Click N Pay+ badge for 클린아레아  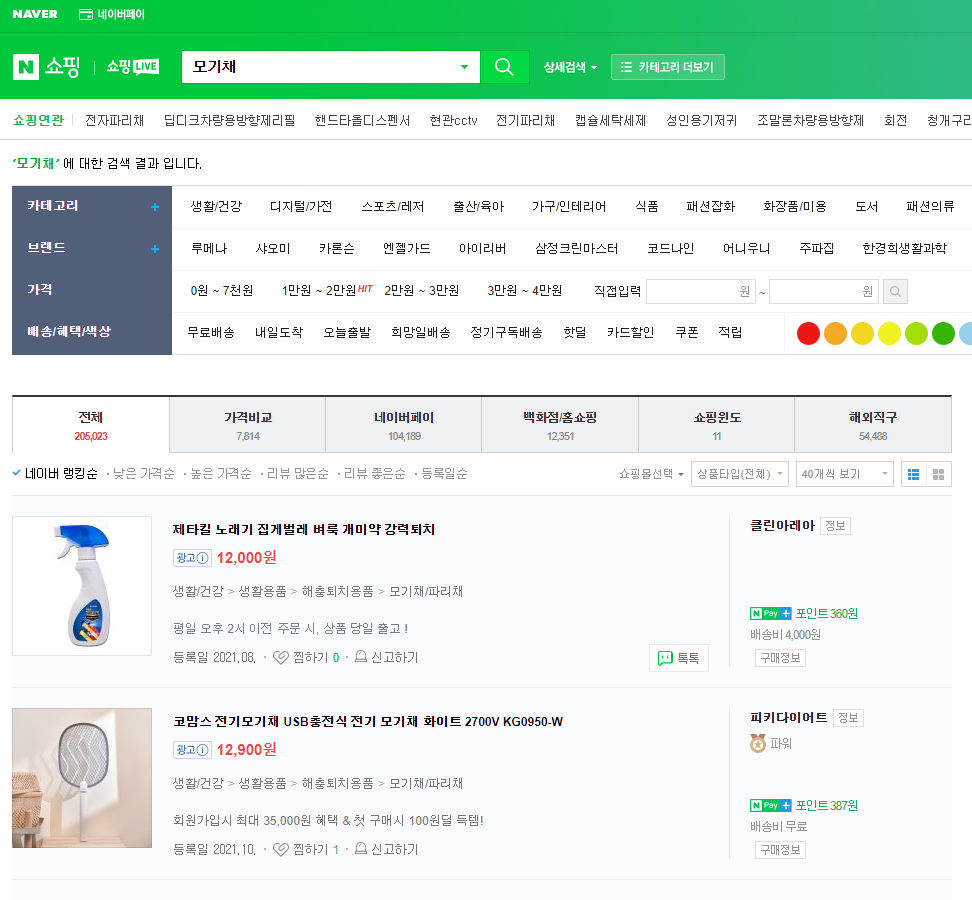771,614
